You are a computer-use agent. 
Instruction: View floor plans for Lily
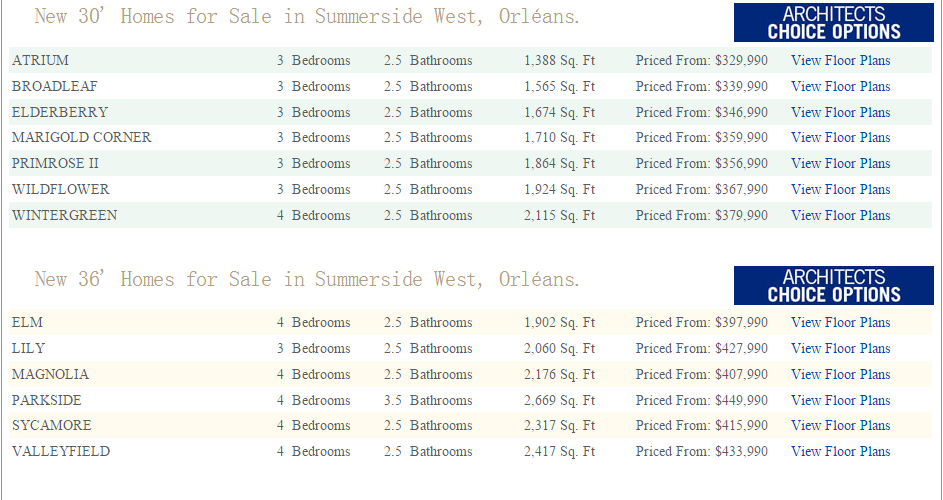840,348
